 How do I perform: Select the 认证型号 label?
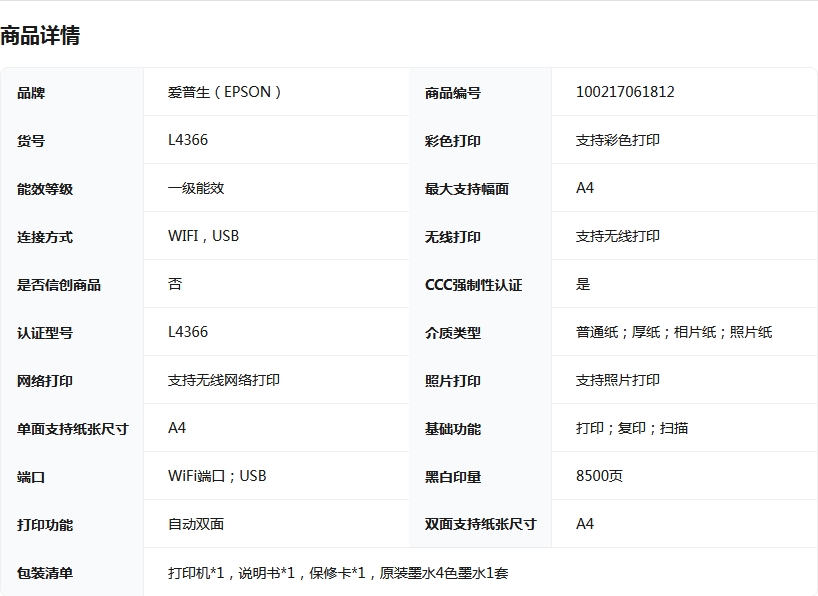(x=45, y=333)
